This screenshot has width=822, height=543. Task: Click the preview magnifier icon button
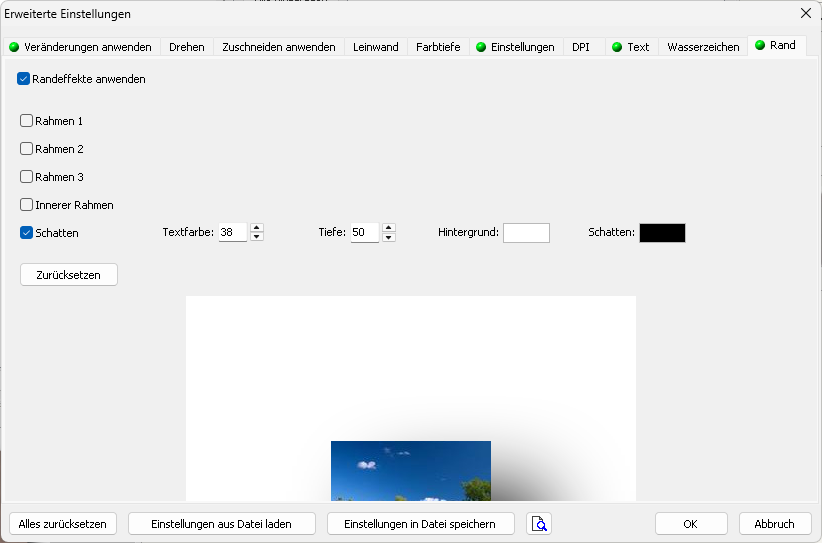pos(539,523)
